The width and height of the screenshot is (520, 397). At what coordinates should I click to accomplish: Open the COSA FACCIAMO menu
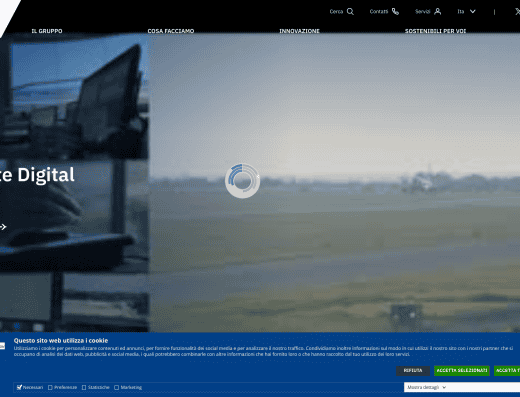pos(171,31)
